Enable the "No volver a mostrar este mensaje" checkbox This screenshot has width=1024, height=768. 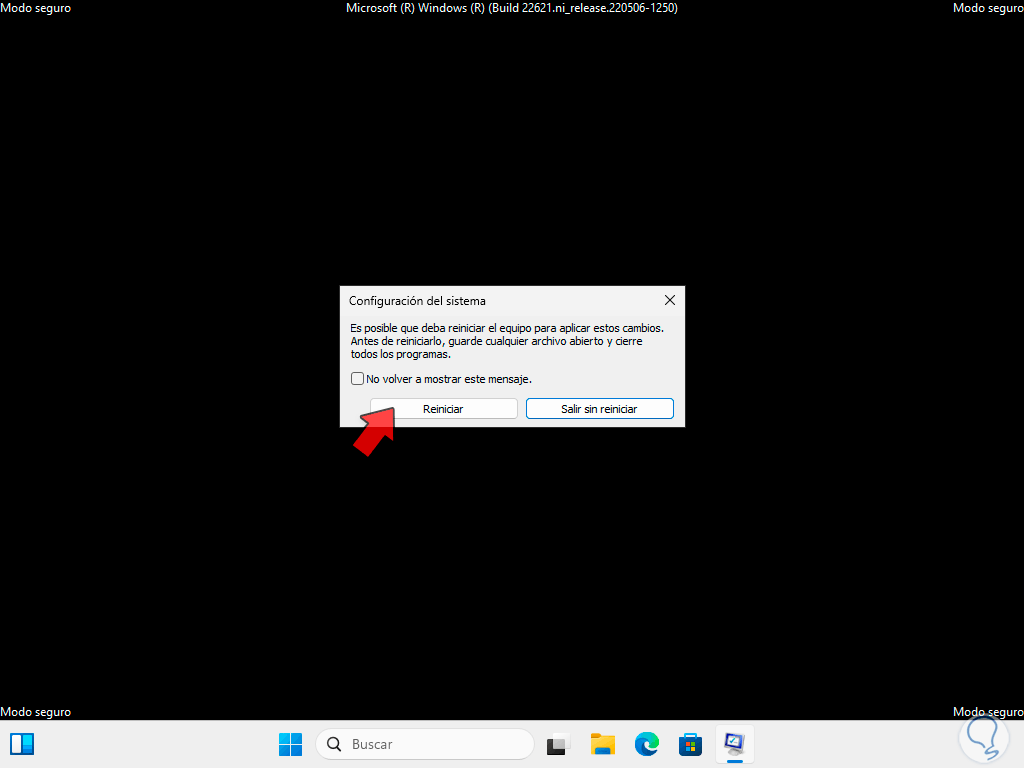pyautogui.click(x=357, y=378)
